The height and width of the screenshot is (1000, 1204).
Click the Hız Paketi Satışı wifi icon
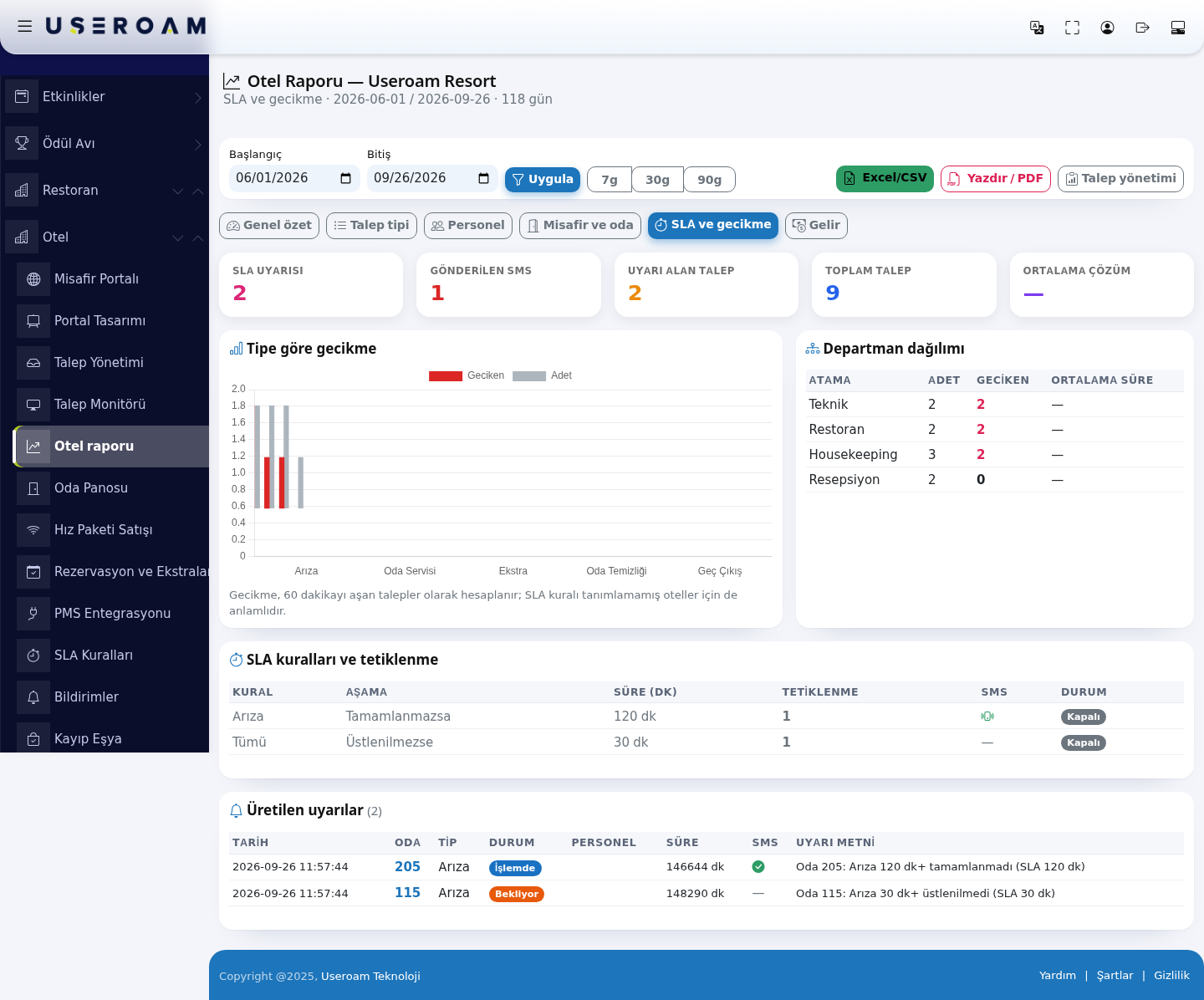coord(33,530)
